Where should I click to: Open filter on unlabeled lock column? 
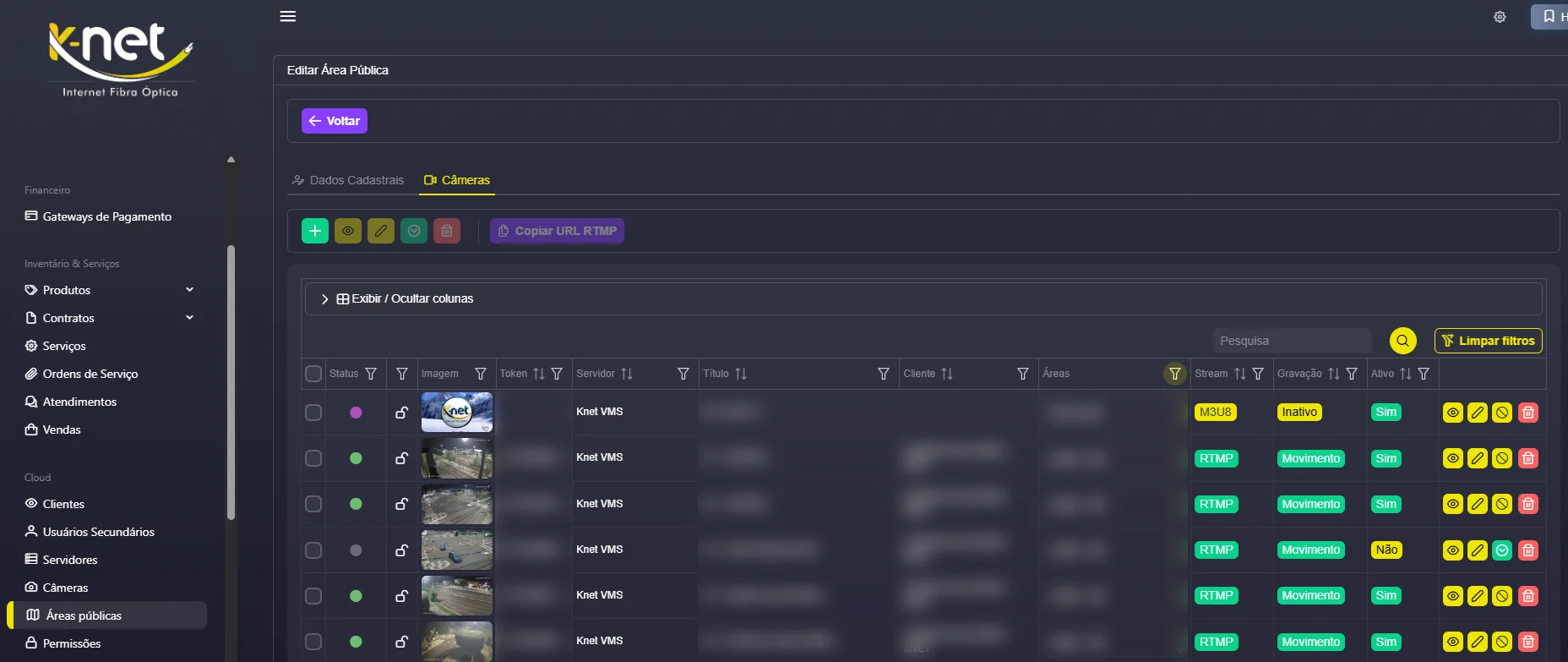pyautogui.click(x=402, y=374)
